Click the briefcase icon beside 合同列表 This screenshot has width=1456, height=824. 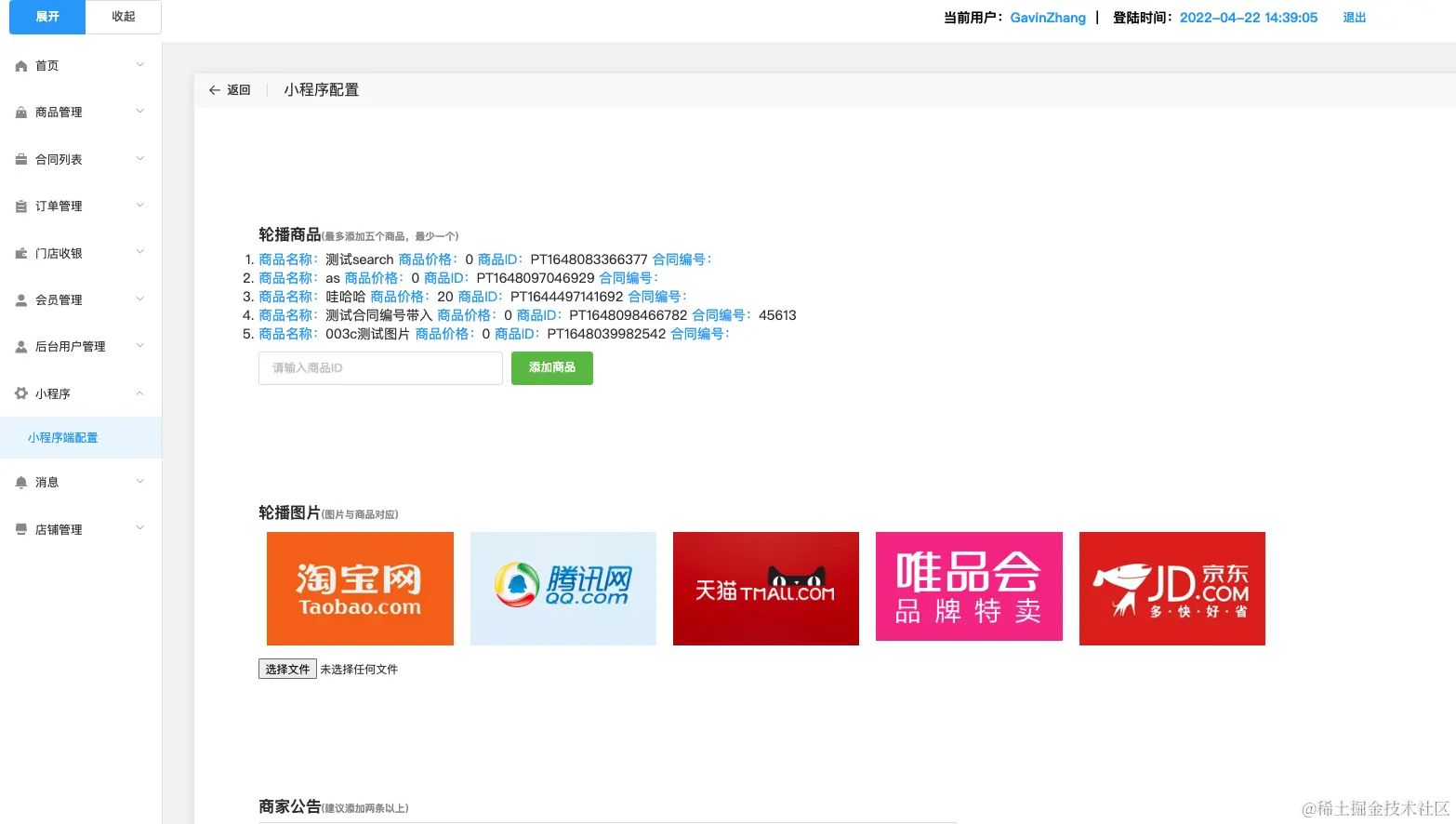pyautogui.click(x=21, y=160)
